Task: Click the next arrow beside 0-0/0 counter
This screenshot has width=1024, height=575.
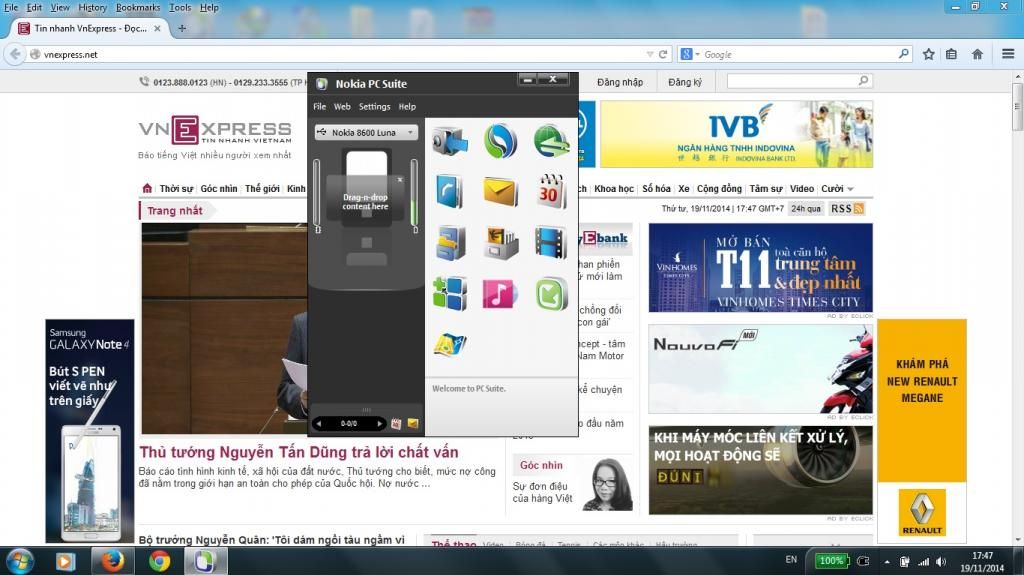Action: 380,423
